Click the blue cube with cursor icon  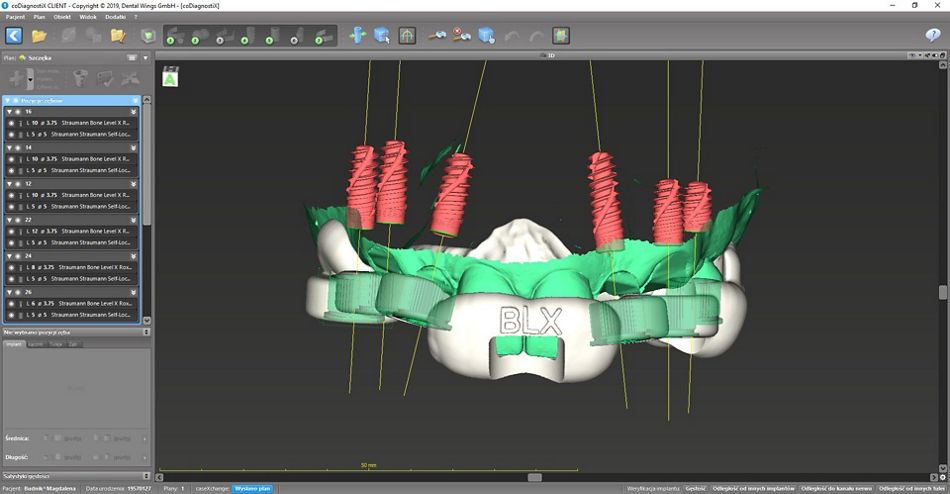point(382,36)
